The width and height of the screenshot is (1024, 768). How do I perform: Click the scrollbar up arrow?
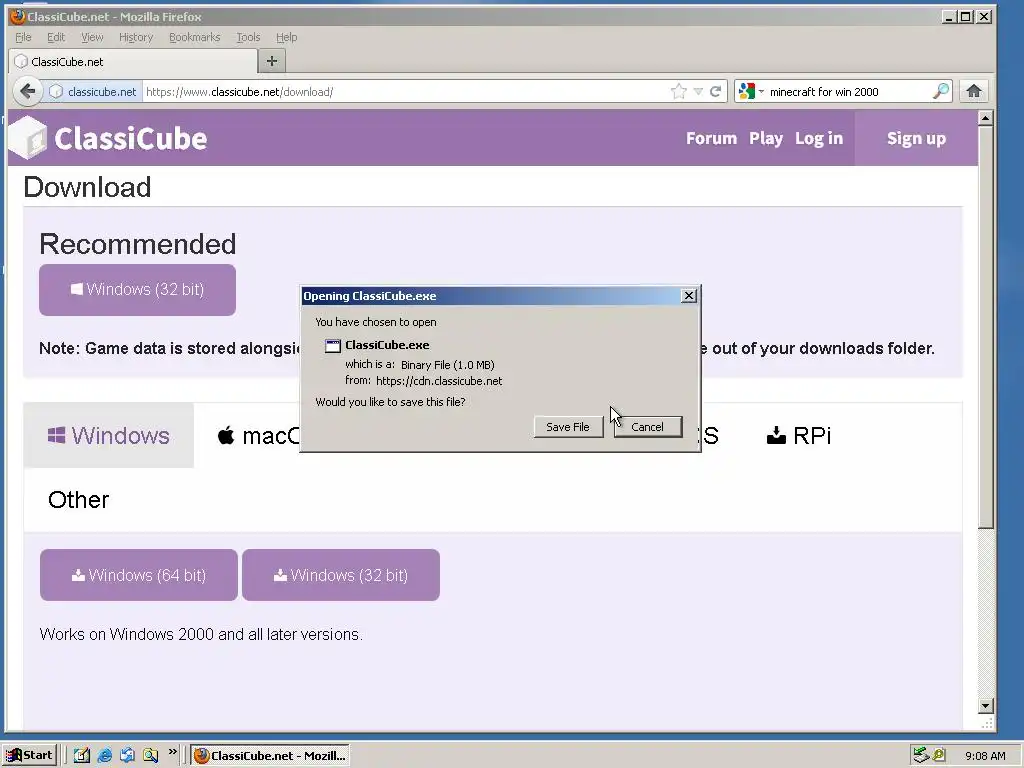point(985,118)
